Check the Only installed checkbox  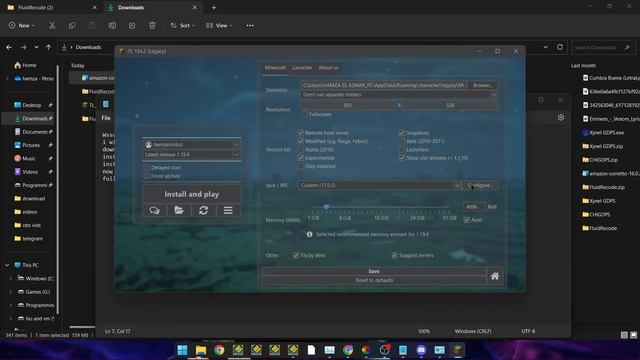tap(301, 166)
